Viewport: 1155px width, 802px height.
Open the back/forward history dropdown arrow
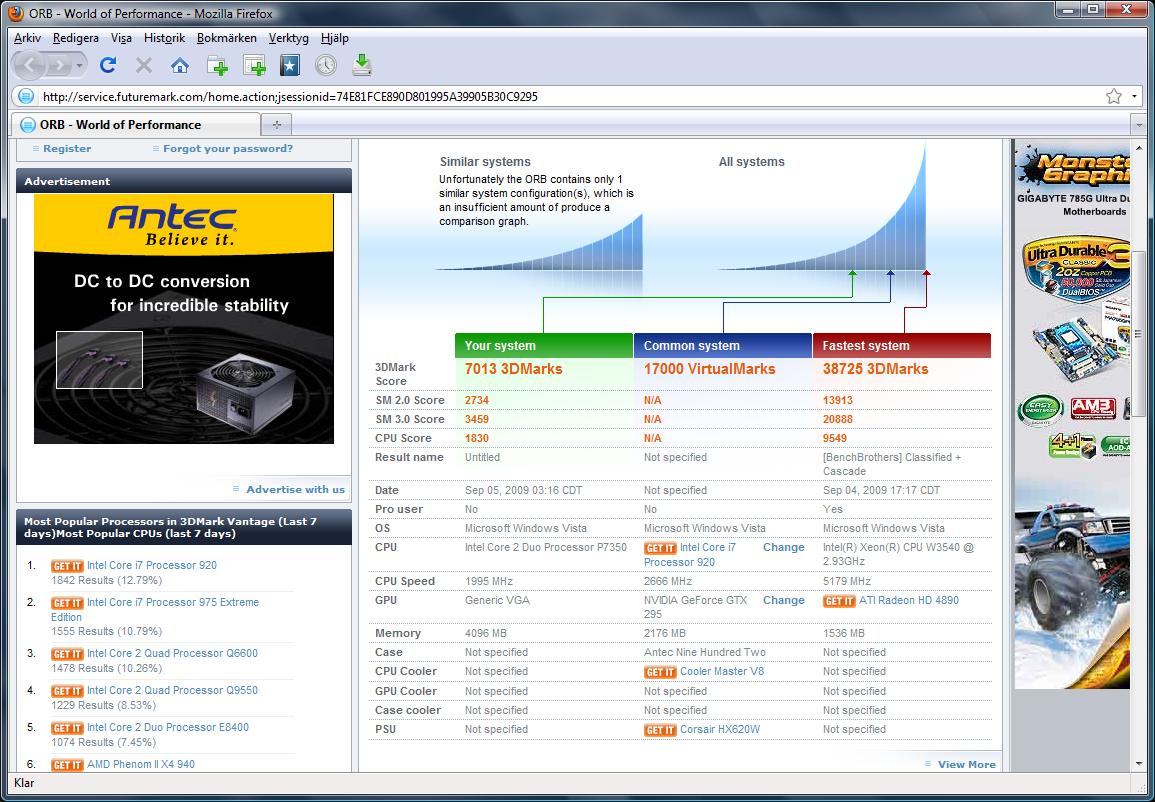click(80, 66)
